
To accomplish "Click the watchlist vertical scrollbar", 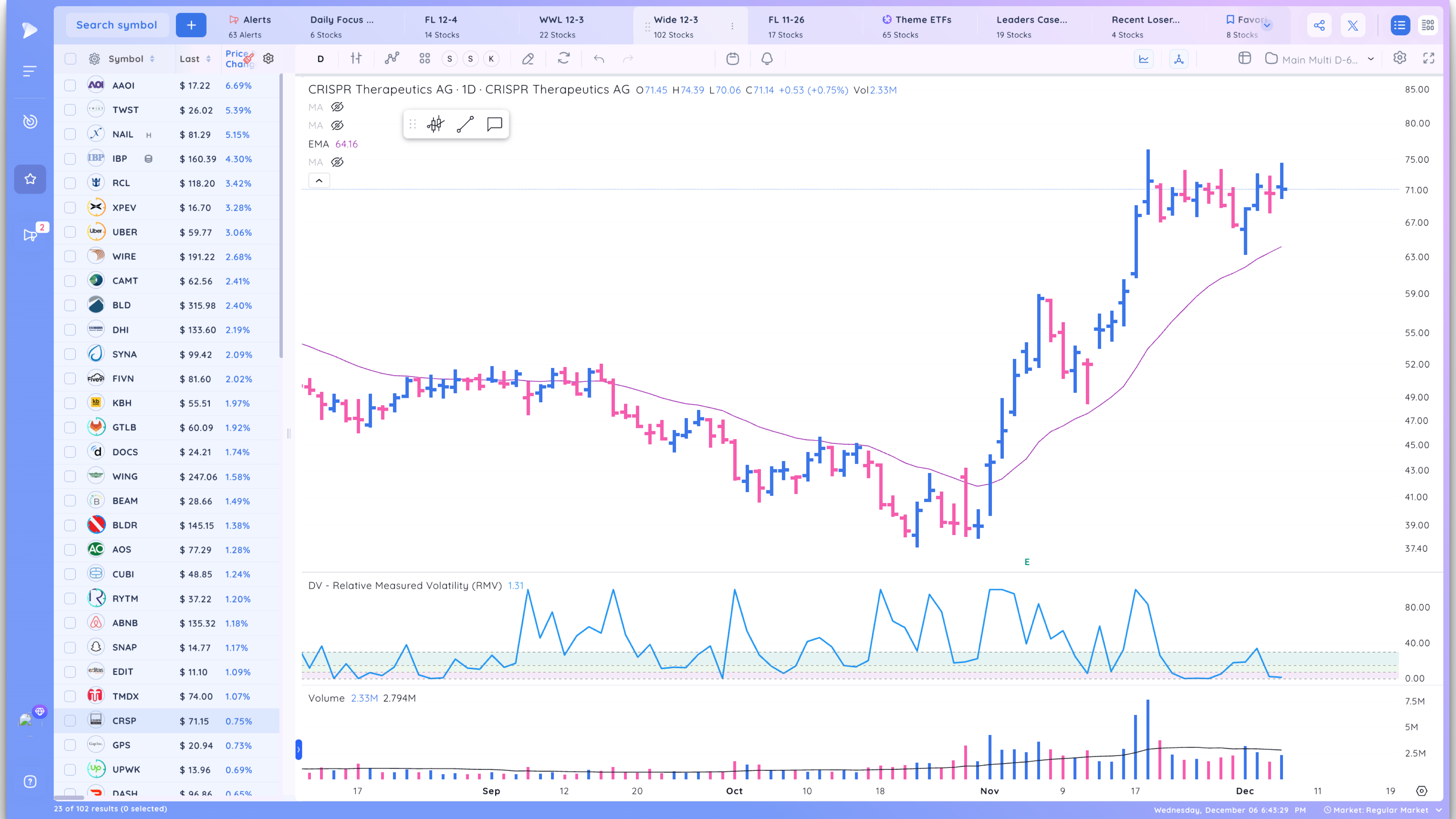I will tap(281, 216).
